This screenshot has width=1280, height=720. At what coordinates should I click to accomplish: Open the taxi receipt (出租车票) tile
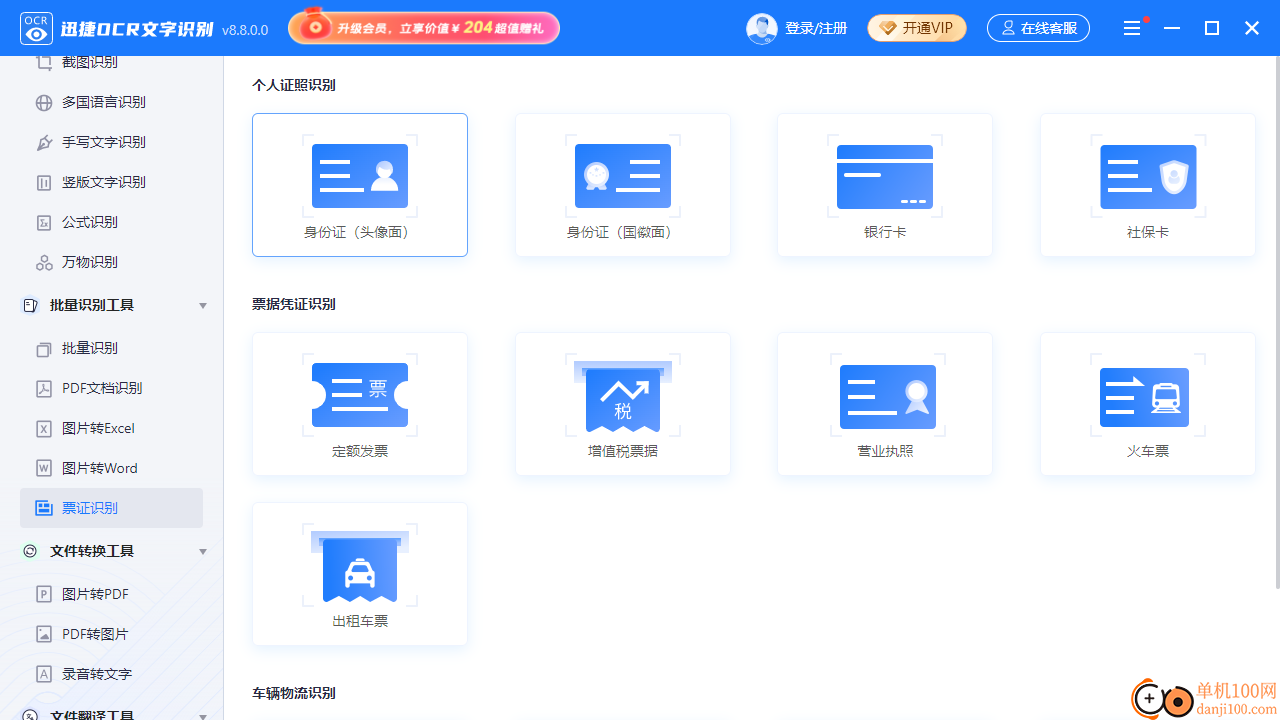[x=360, y=574]
